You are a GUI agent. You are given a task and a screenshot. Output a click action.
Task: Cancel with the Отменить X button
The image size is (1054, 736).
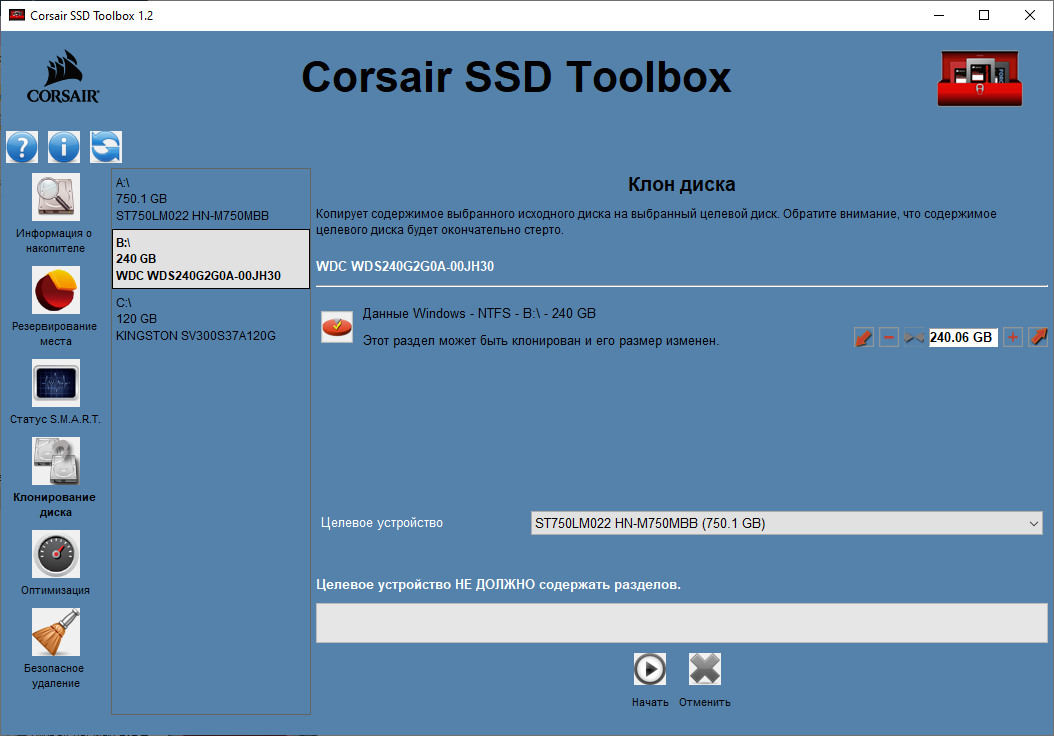704,669
